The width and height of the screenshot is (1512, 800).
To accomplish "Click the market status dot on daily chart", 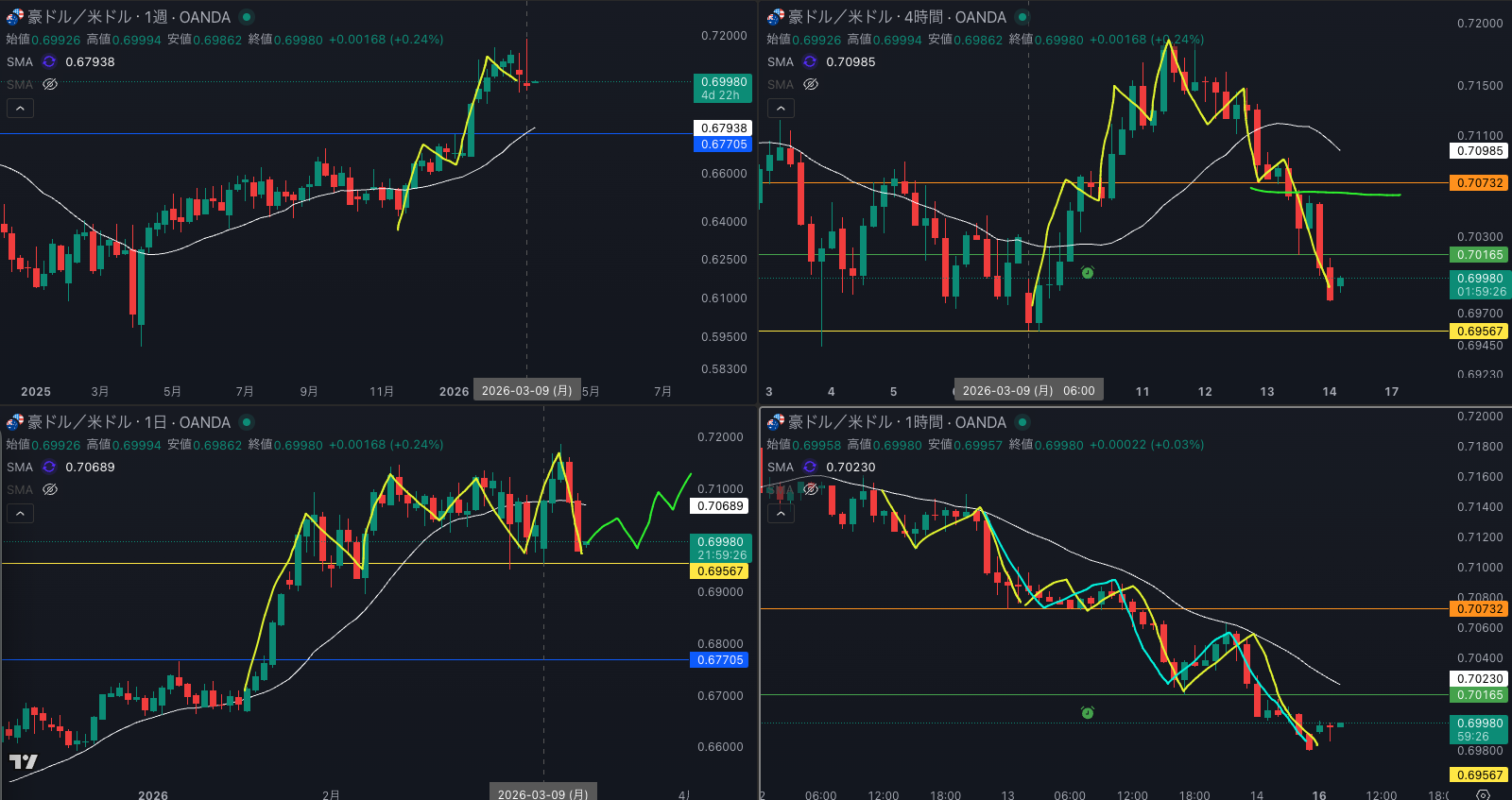I will (x=247, y=422).
